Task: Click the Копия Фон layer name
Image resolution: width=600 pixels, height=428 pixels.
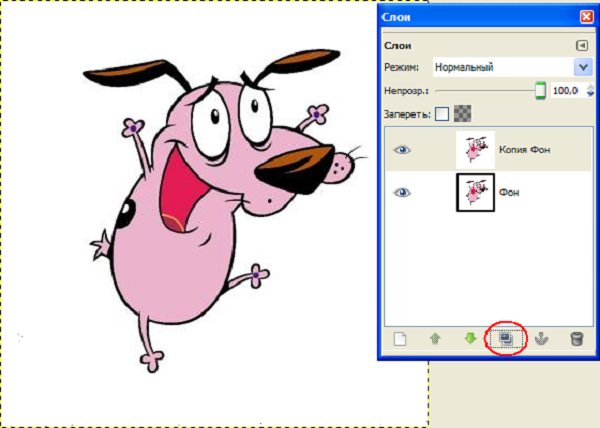Action: (x=524, y=150)
